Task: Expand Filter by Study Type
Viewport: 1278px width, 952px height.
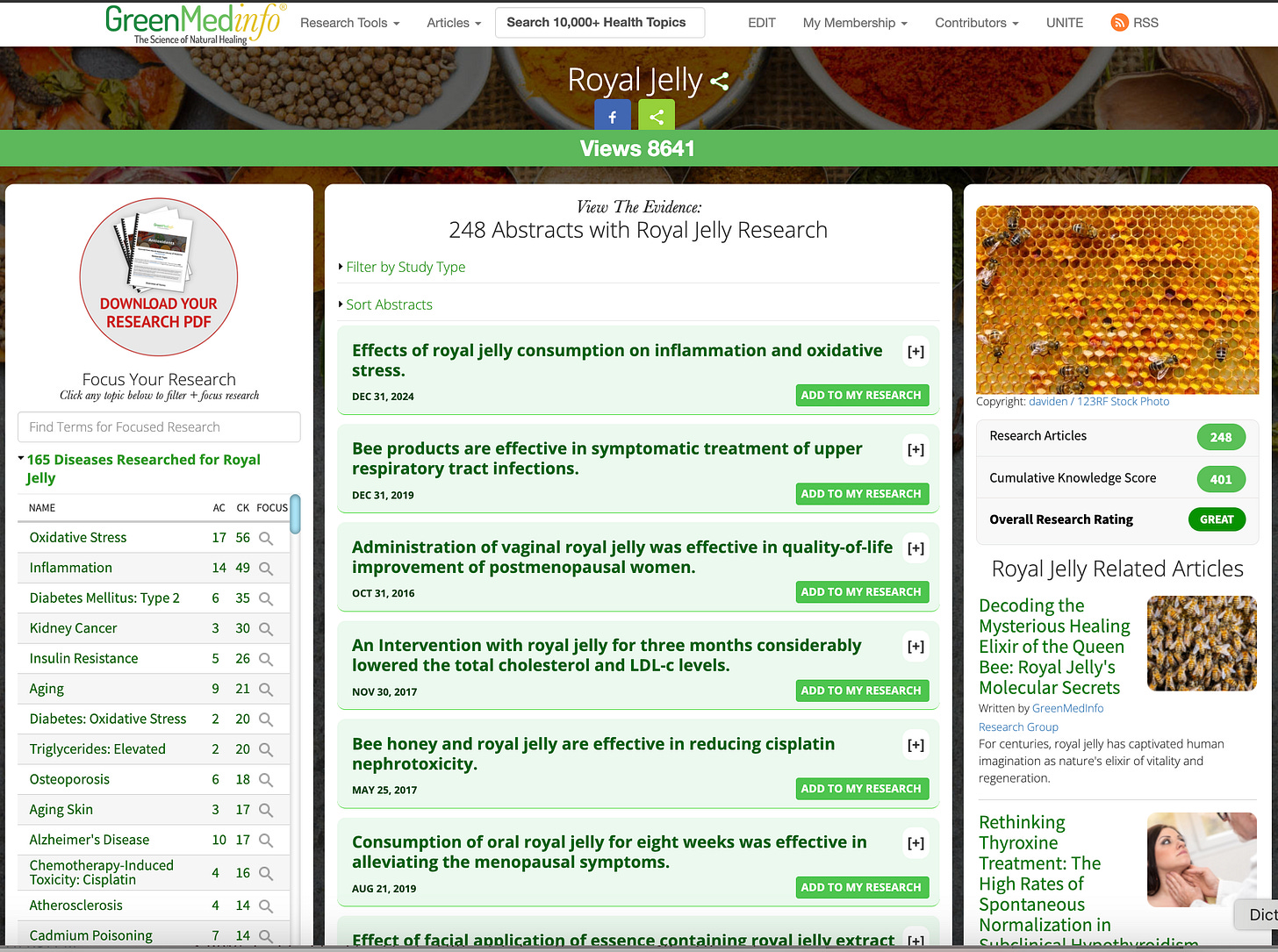Action: [x=405, y=267]
